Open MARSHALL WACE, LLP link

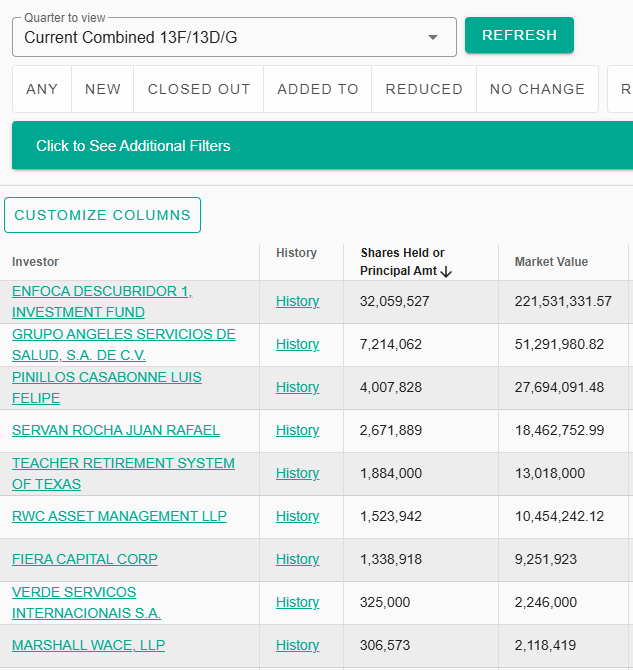click(88, 645)
